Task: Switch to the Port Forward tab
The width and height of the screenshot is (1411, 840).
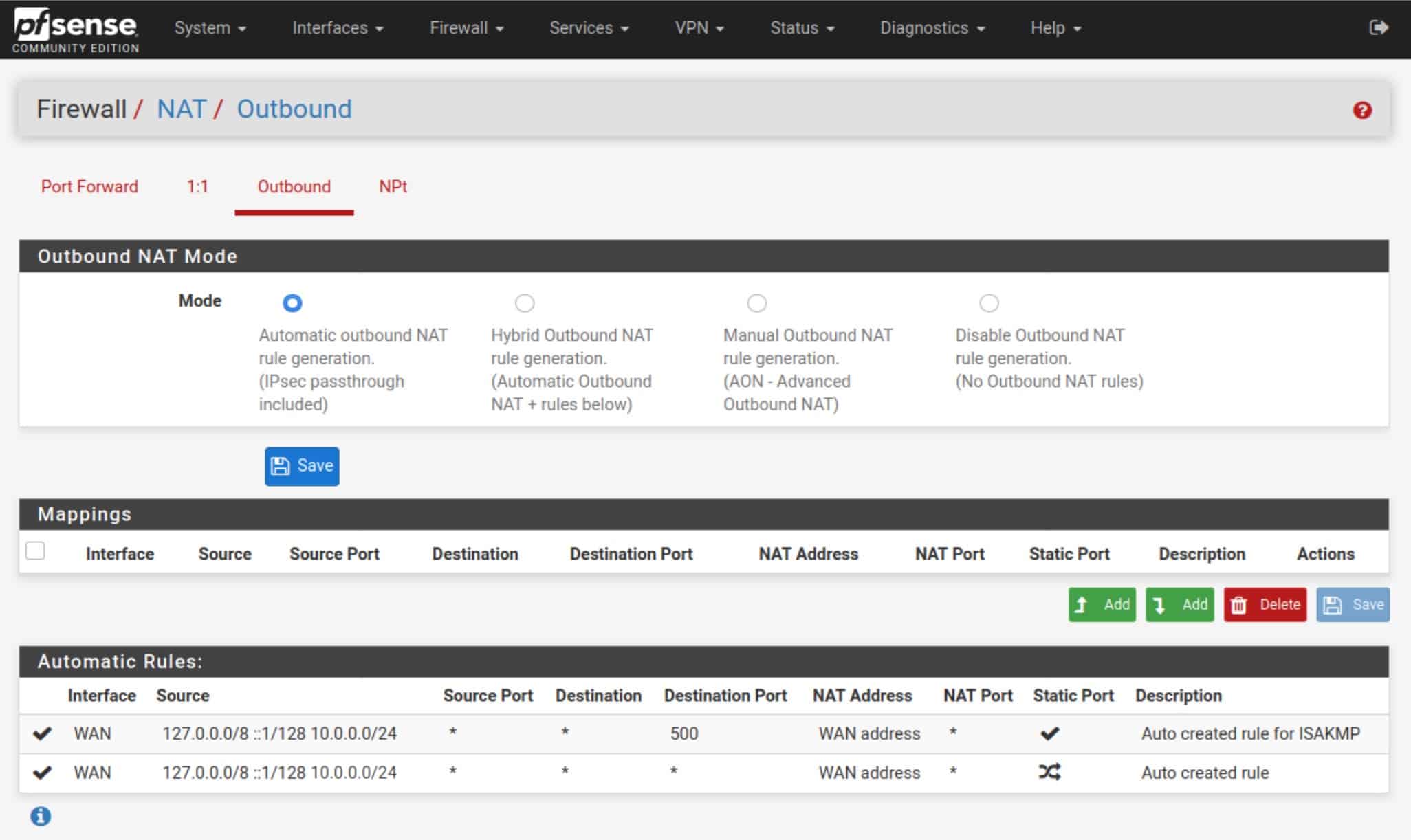Action: pyautogui.click(x=89, y=186)
